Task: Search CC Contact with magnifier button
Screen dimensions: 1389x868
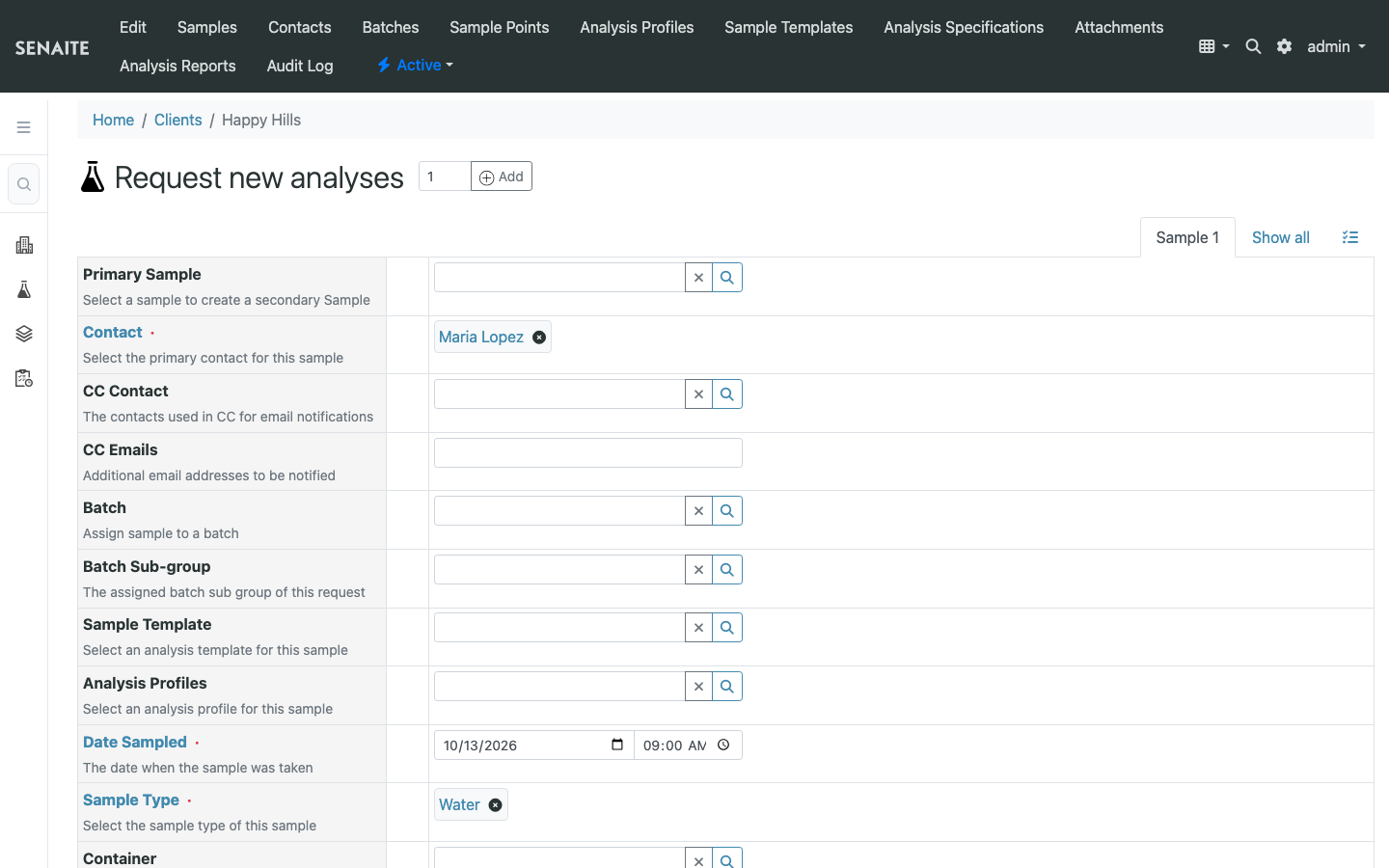Action: click(727, 394)
